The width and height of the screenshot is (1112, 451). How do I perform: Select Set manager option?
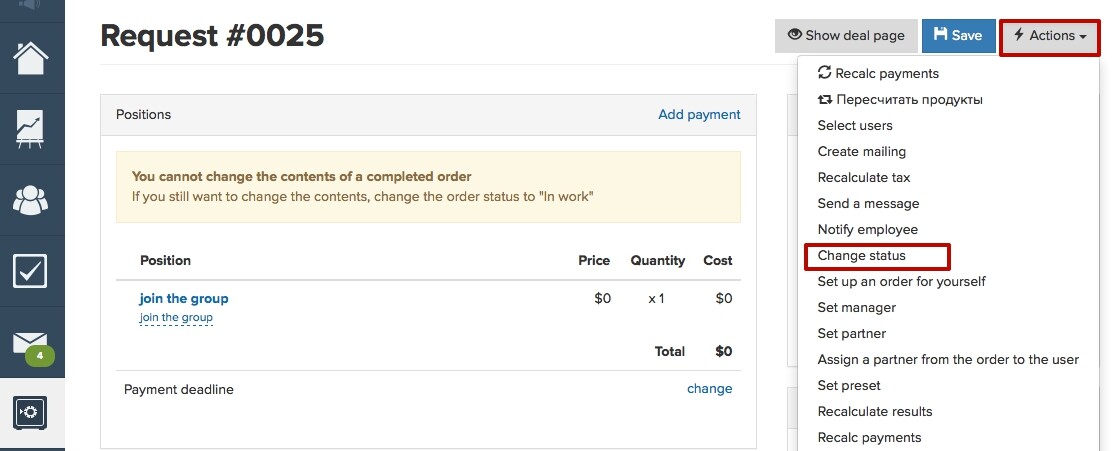tap(857, 308)
